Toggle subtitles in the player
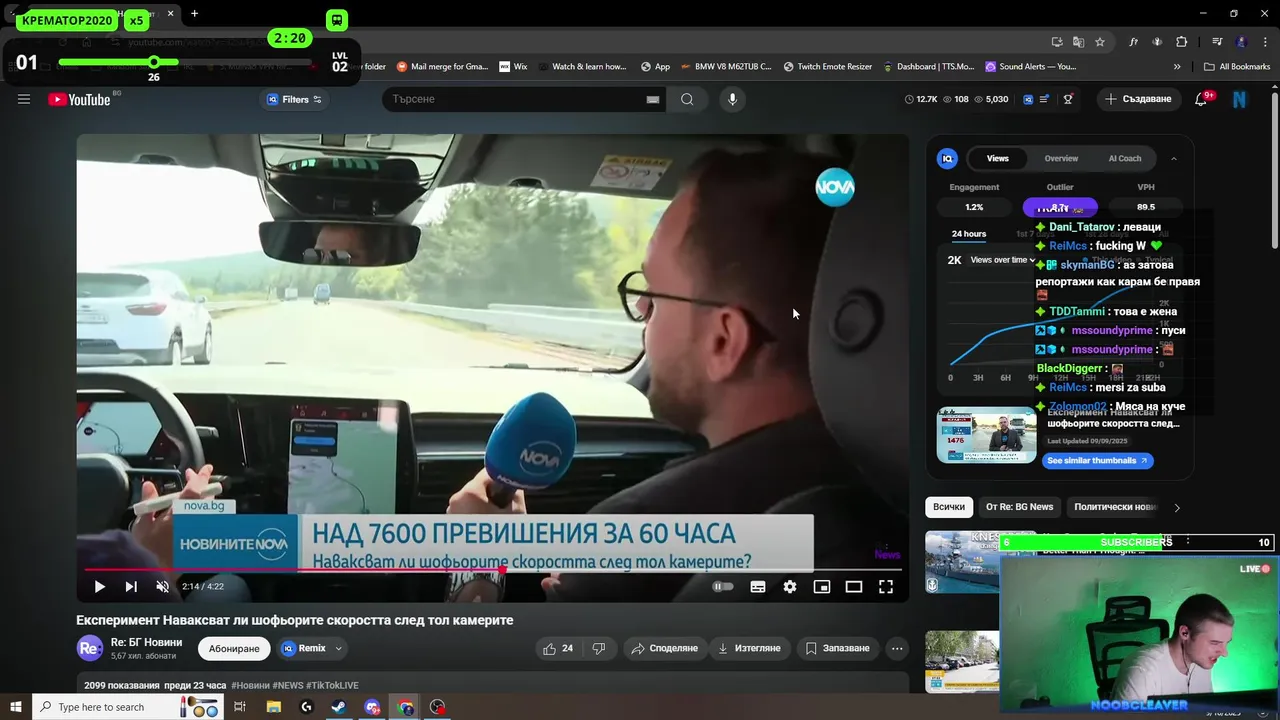Image resolution: width=1280 pixels, height=720 pixels. pos(758,587)
